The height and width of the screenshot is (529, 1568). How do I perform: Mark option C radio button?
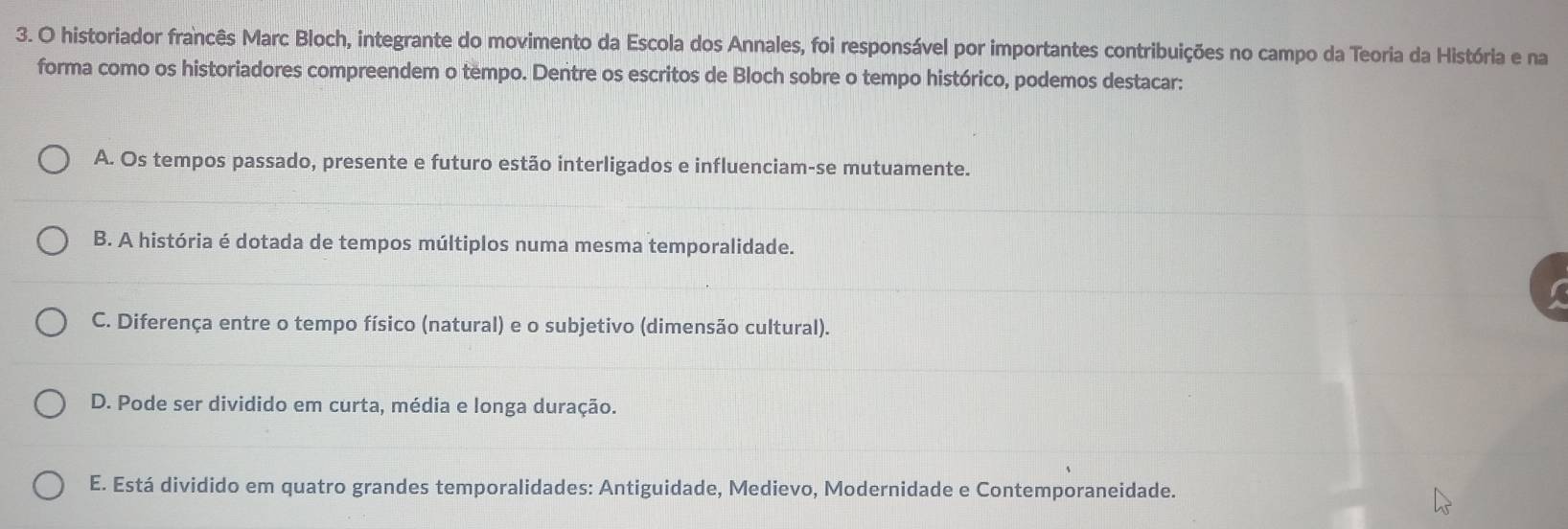(53, 323)
